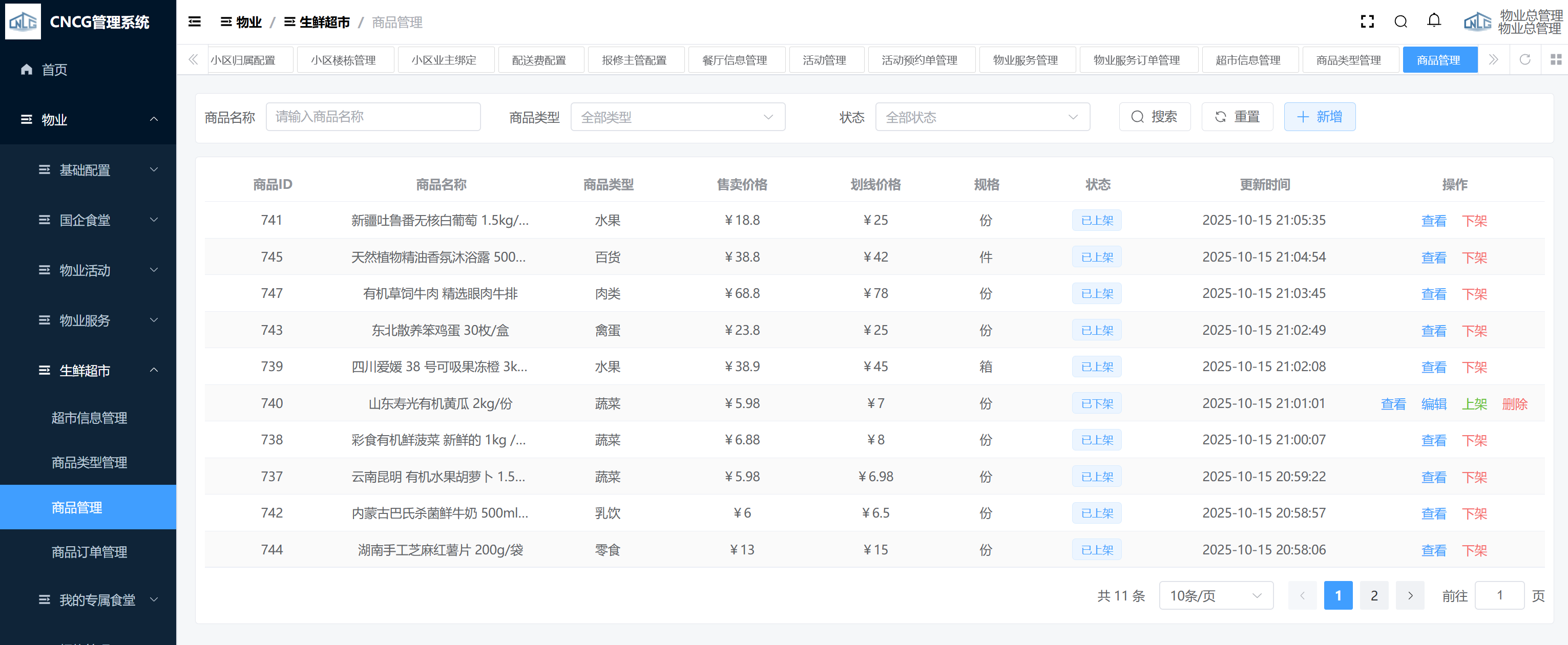Open the tab grid options icon
The image size is (1568, 645).
click(1555, 59)
